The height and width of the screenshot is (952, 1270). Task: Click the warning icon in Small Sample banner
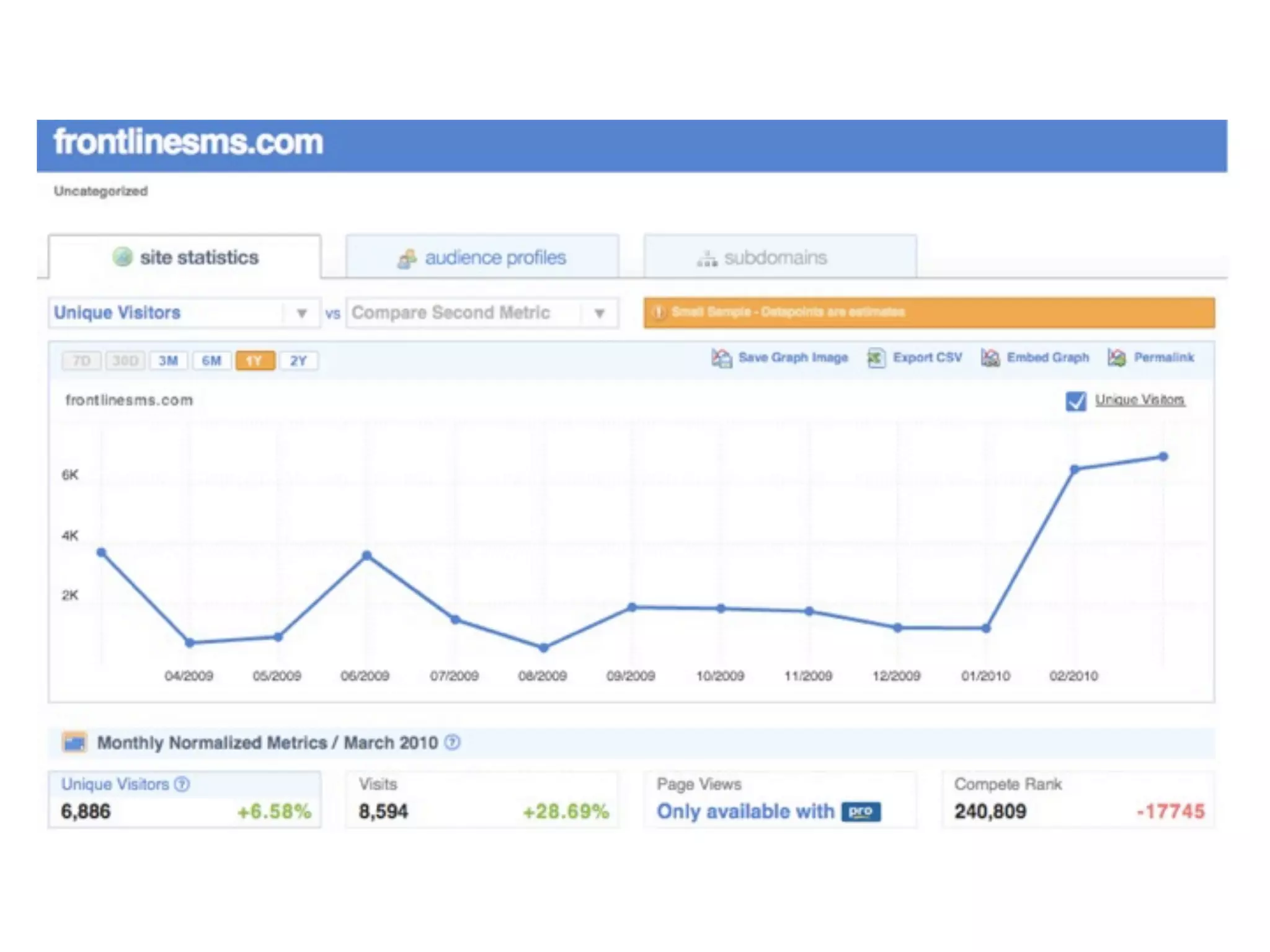click(659, 312)
